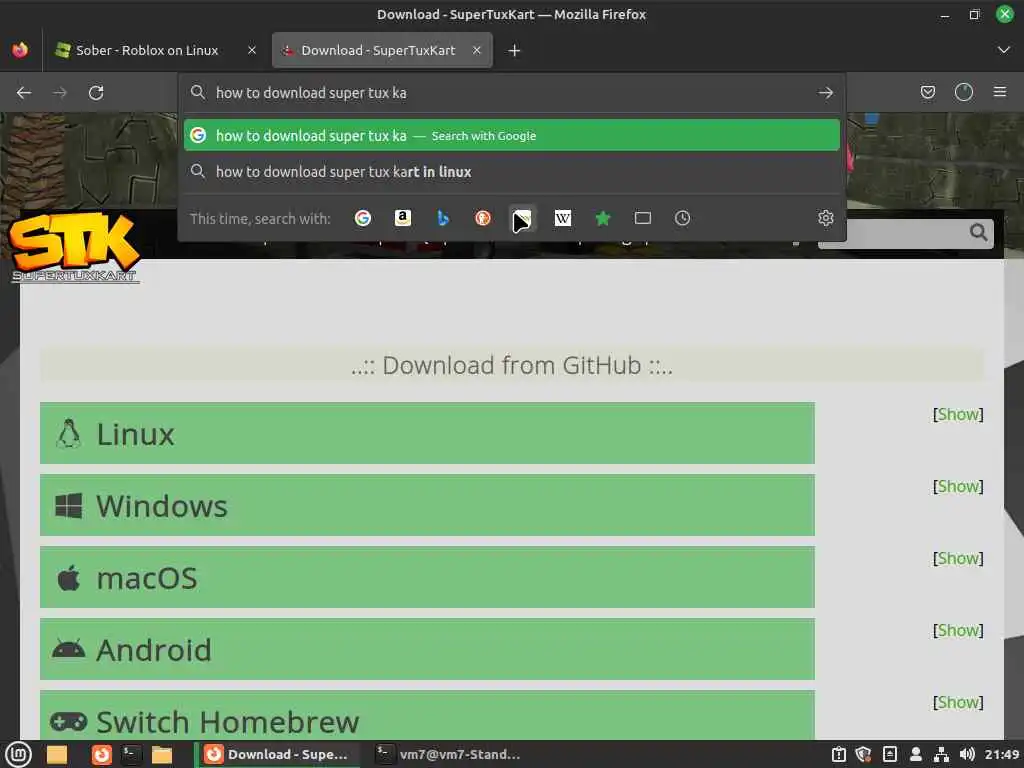Launch Firefox from taskbar launcher
This screenshot has width=1024, height=768.
101,754
